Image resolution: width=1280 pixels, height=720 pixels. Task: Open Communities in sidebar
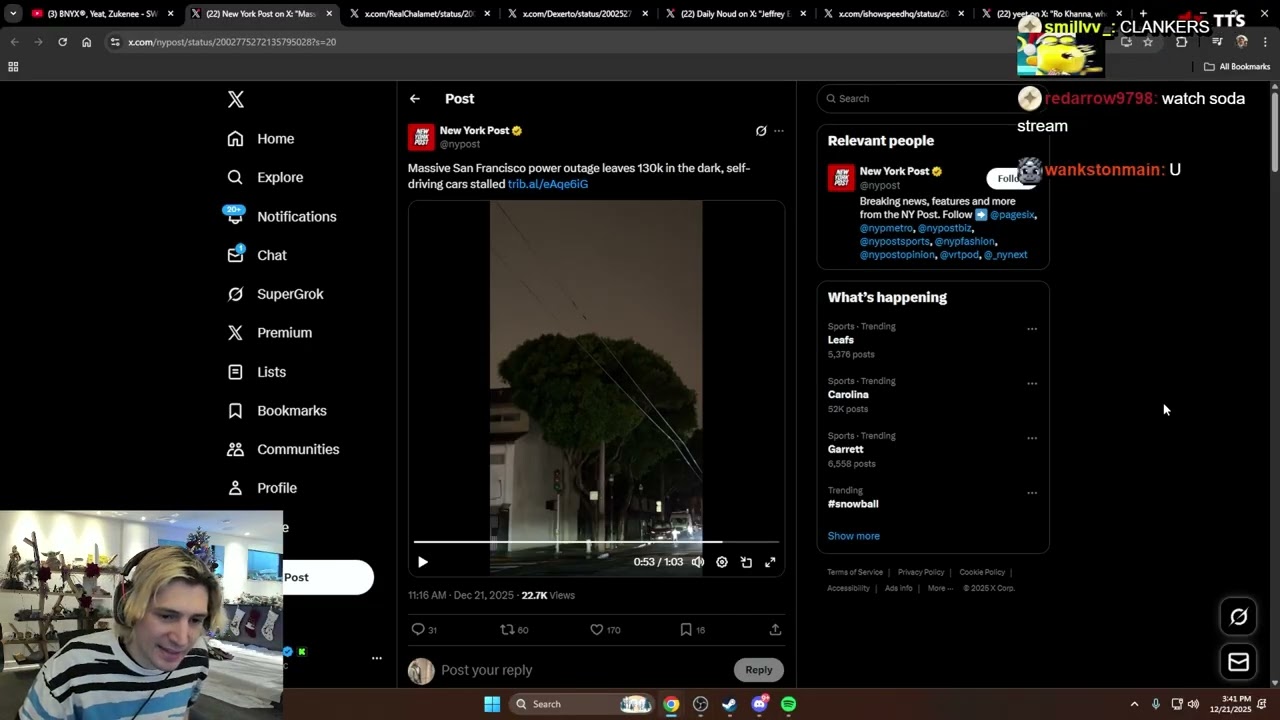tap(284, 450)
